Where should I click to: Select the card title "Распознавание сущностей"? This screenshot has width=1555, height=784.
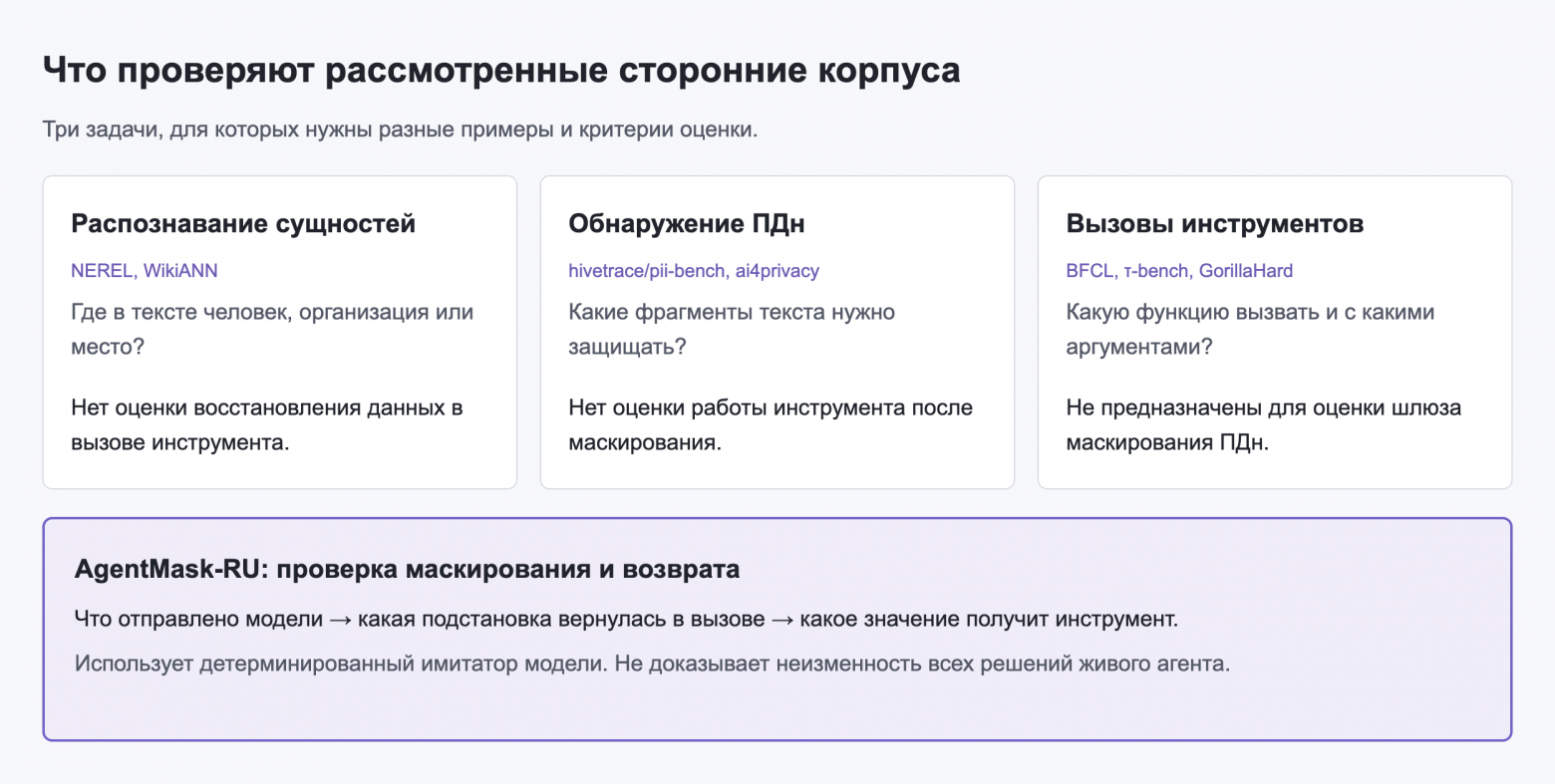tap(243, 224)
